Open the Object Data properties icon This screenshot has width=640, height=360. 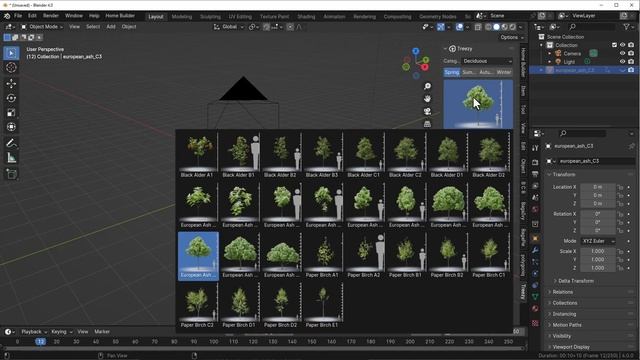pyautogui.click(x=535, y=297)
